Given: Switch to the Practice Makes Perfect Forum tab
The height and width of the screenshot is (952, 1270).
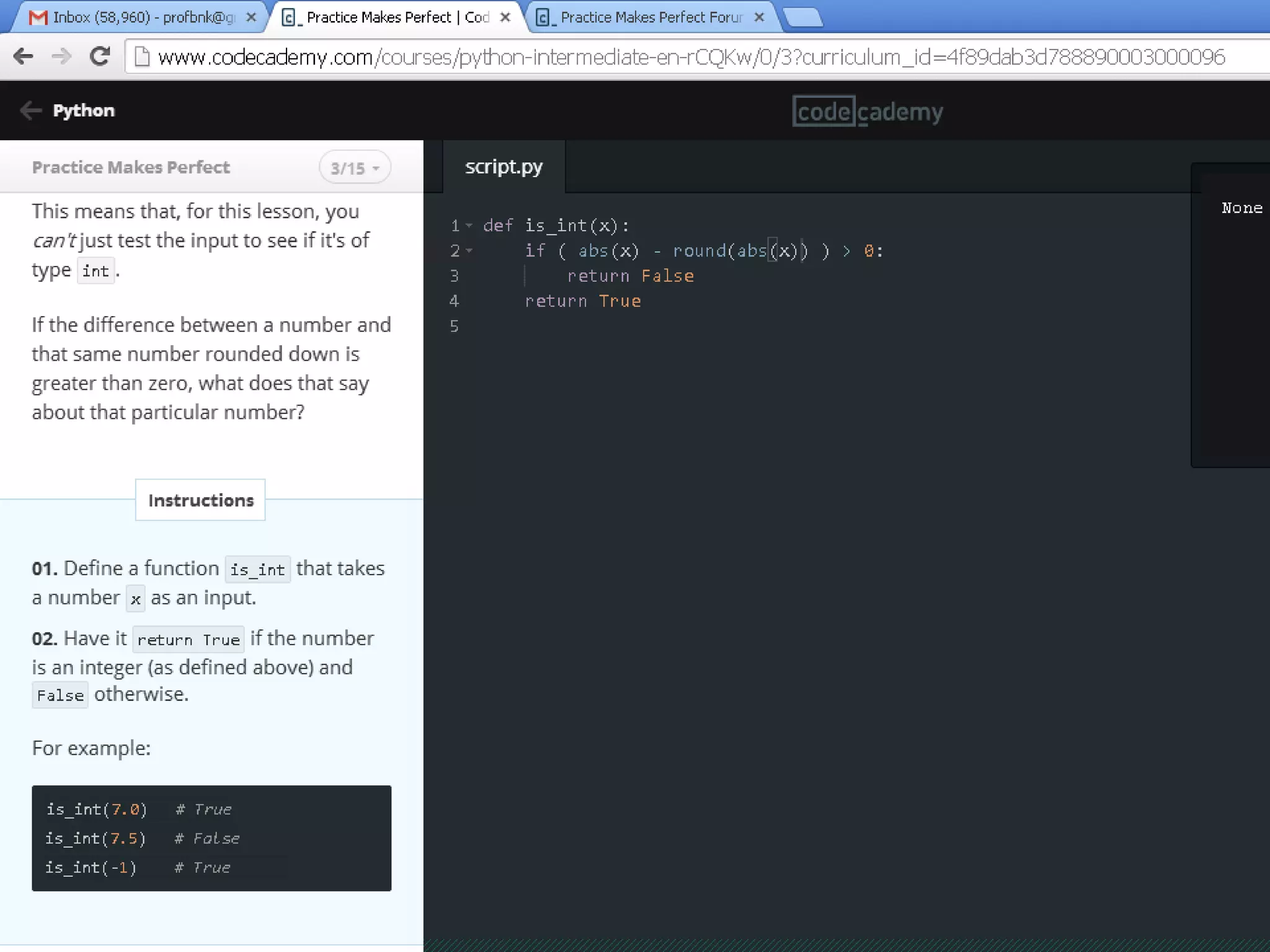Looking at the screenshot, I should pos(650,17).
